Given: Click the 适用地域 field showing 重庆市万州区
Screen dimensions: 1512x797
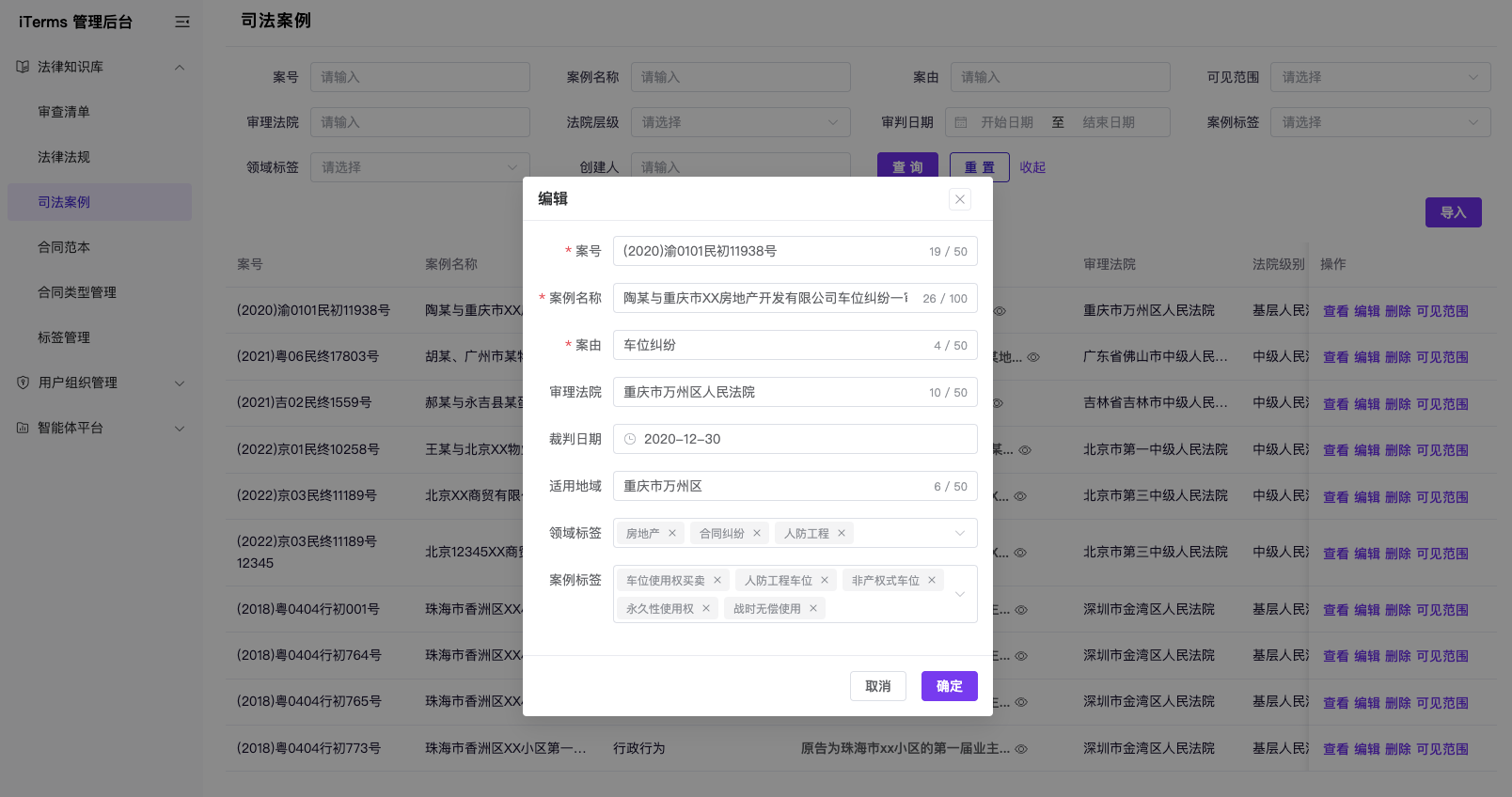Looking at the screenshot, I should click(x=795, y=486).
